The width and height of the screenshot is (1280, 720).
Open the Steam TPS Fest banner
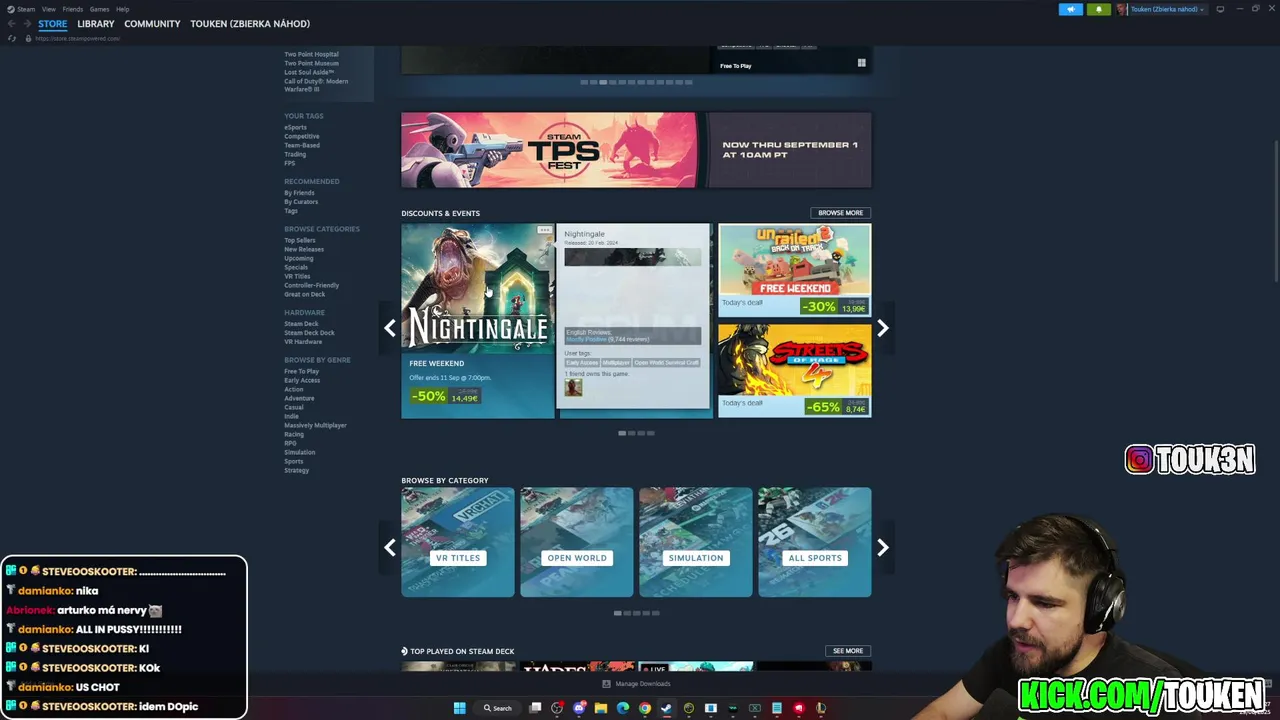[636, 150]
